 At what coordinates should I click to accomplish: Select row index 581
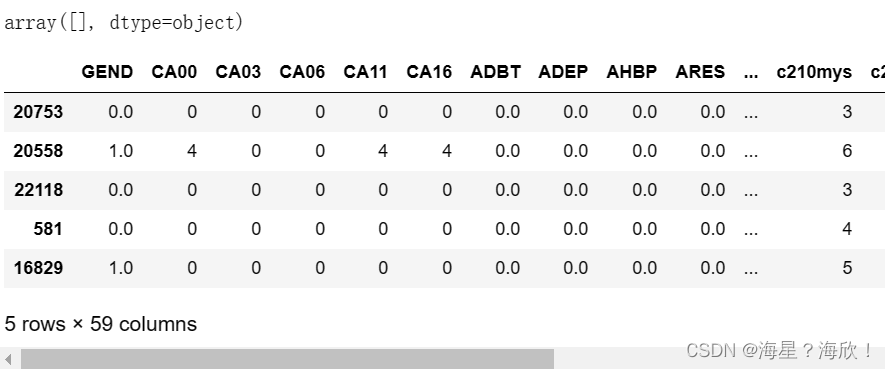pyautogui.click(x=48, y=229)
